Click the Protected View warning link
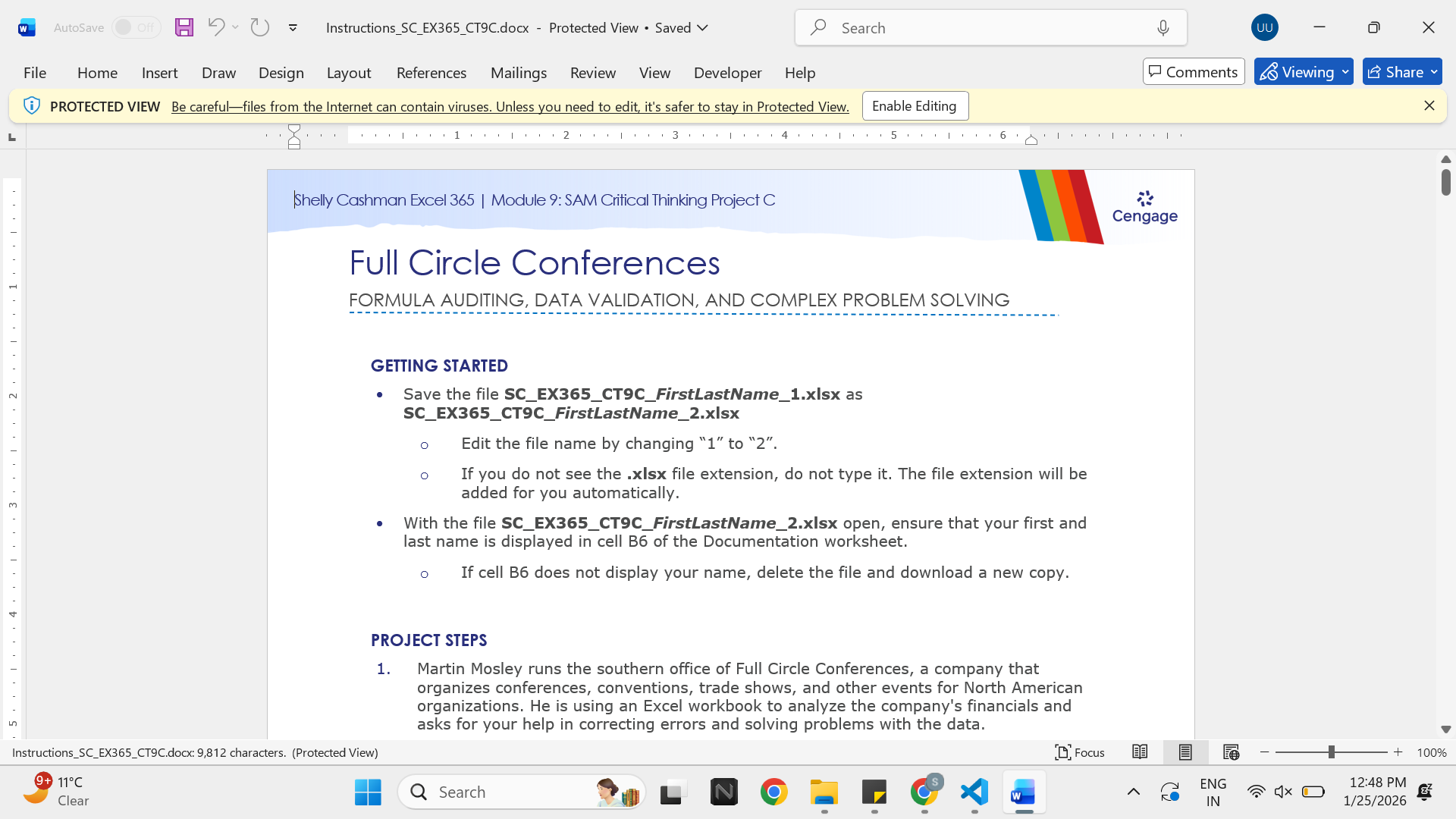The image size is (1456, 819). [x=510, y=107]
